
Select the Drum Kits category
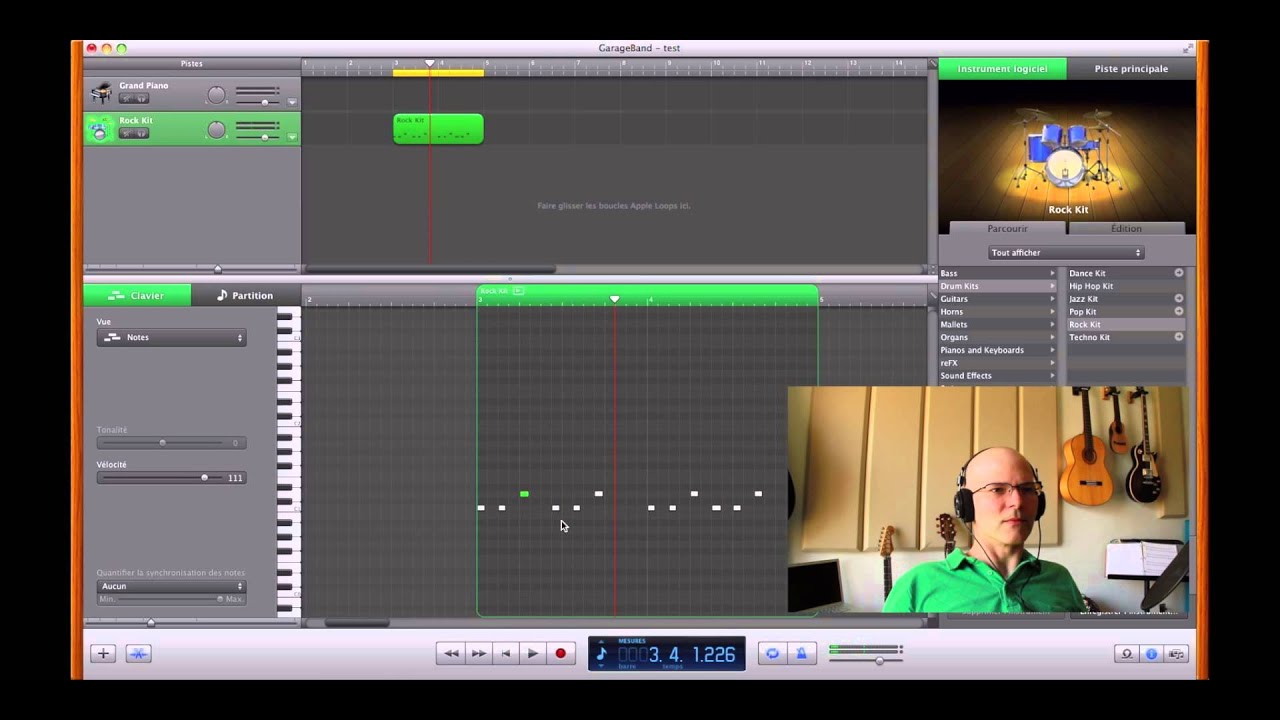997,286
